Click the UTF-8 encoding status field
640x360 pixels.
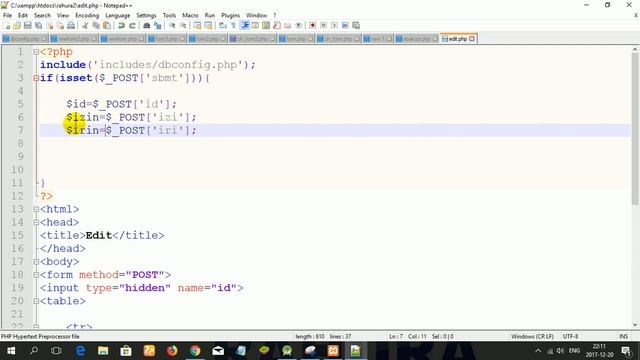click(x=570, y=336)
